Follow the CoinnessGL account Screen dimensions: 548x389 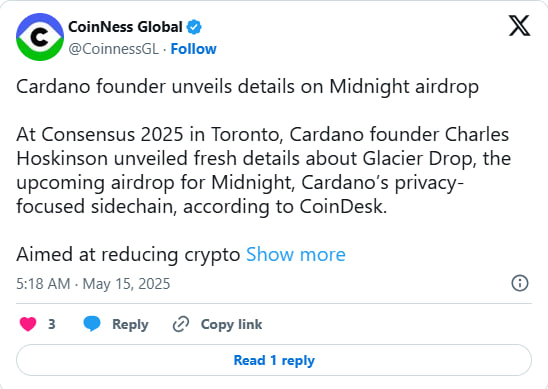click(193, 49)
